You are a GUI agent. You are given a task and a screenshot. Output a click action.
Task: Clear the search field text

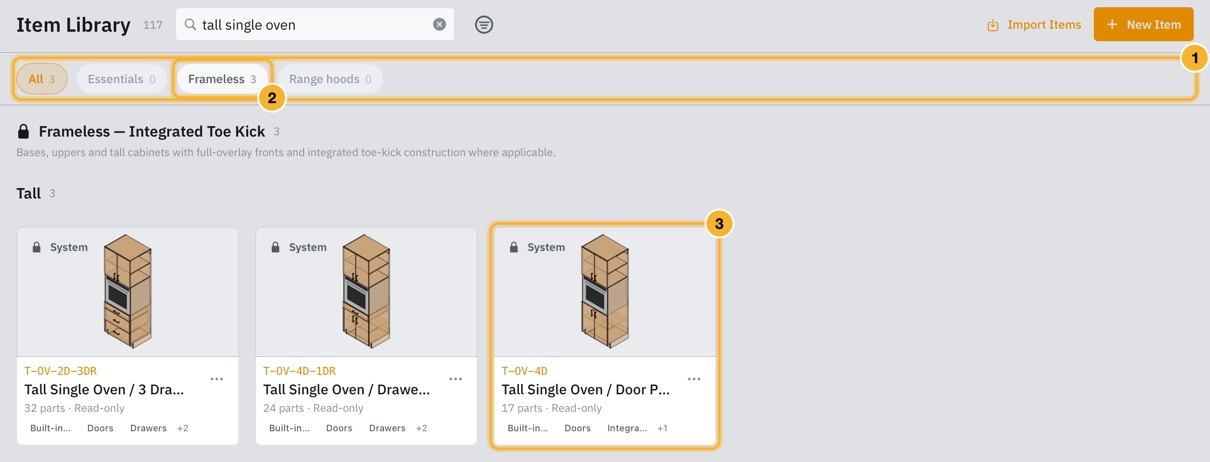pos(439,24)
